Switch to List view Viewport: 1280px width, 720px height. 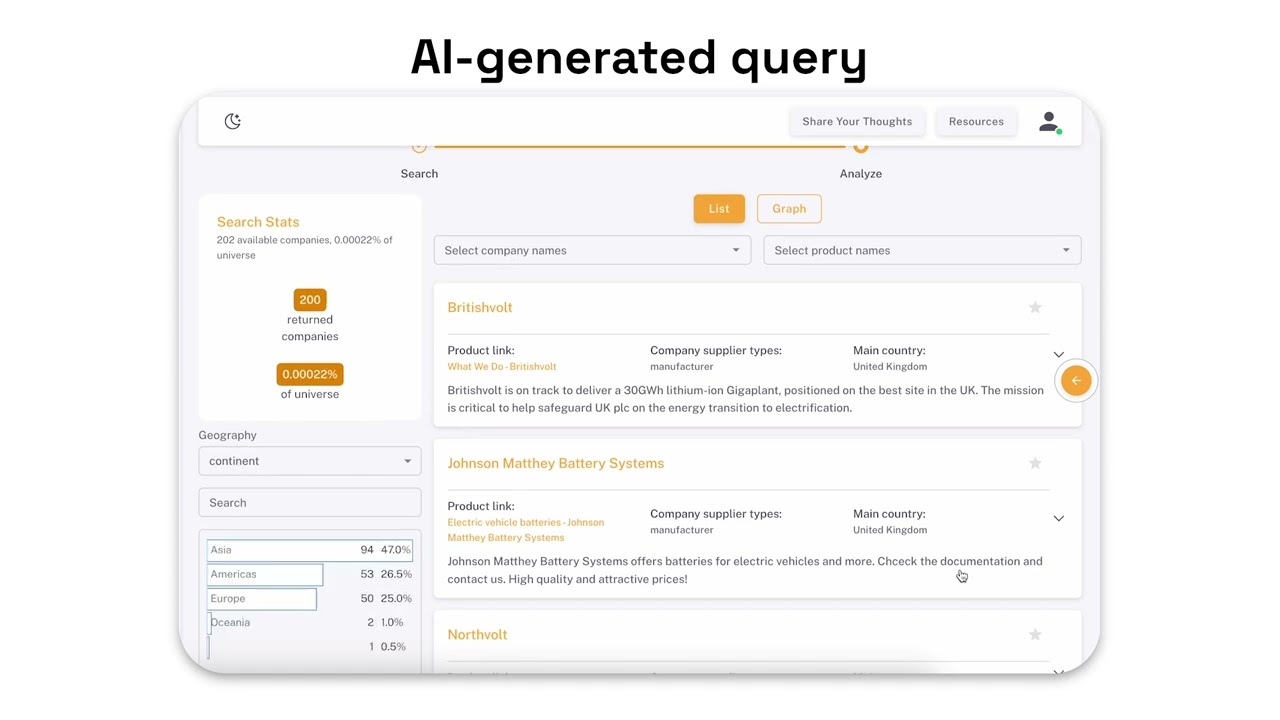pos(719,208)
